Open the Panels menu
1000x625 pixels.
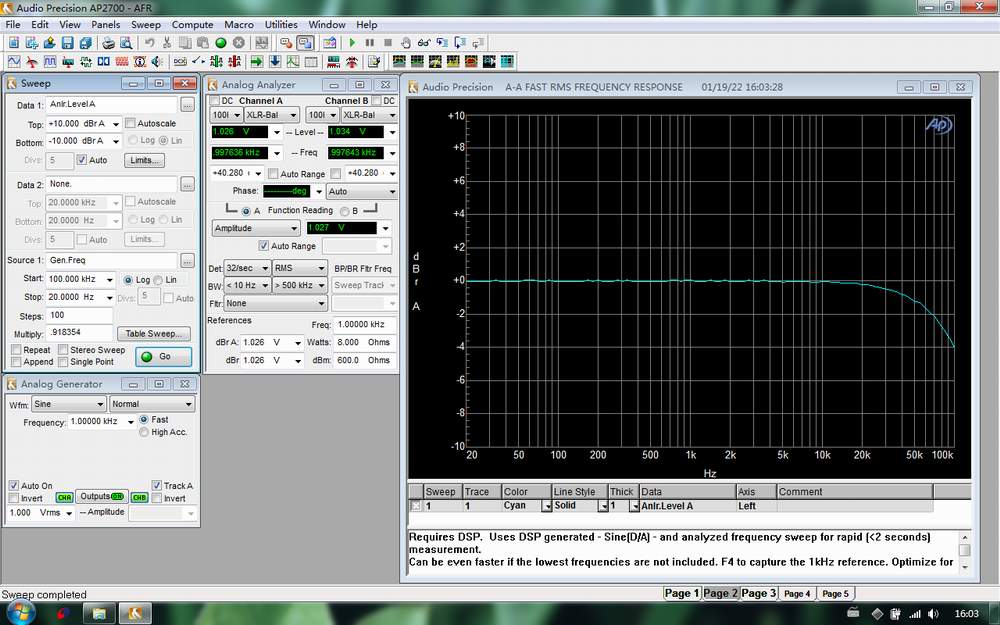tap(105, 24)
